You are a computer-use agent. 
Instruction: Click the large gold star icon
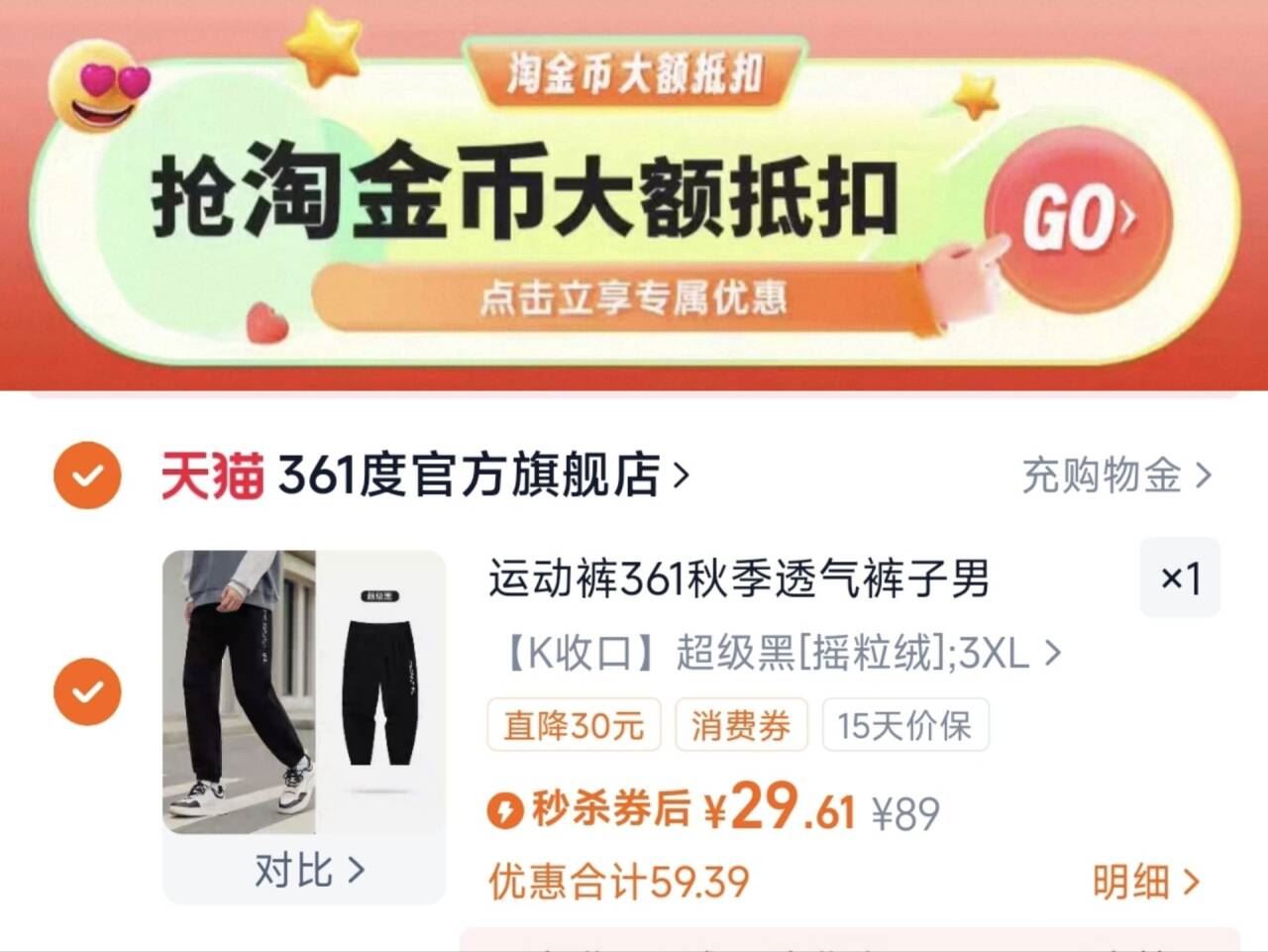[327, 47]
